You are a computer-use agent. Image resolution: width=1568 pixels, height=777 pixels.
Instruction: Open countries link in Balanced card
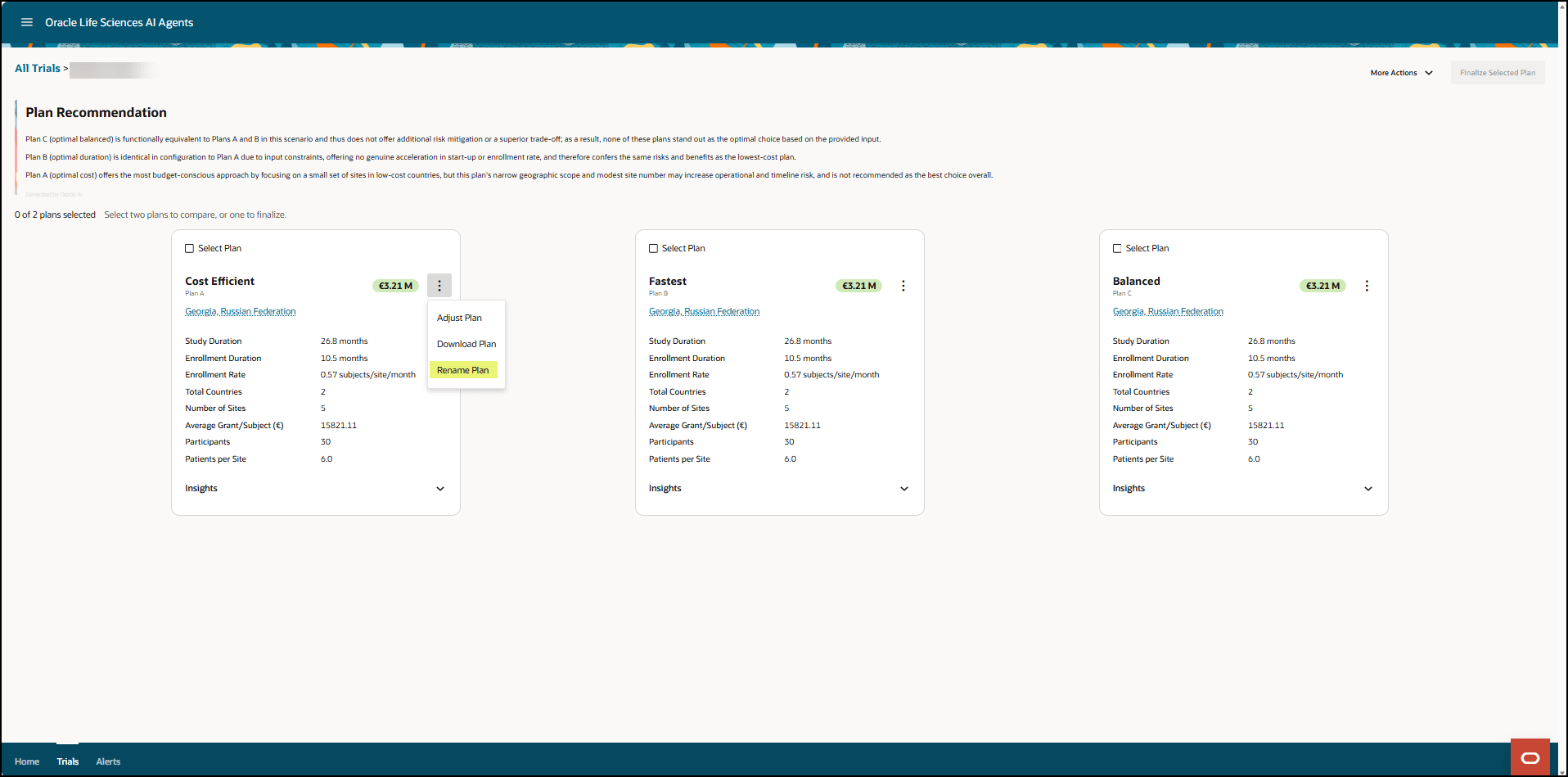[x=1168, y=311]
